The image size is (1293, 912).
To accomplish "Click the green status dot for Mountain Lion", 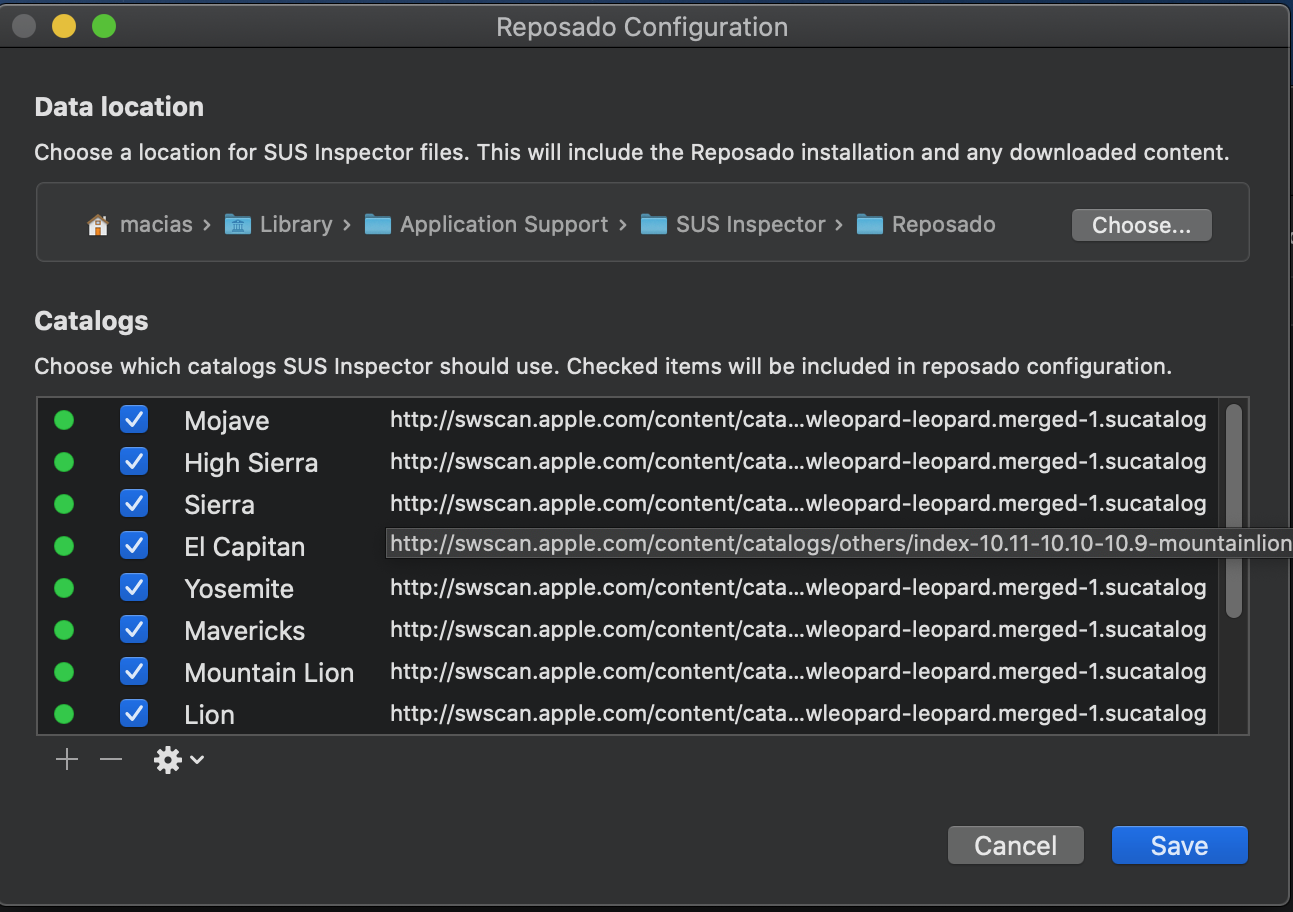I will tap(64, 672).
